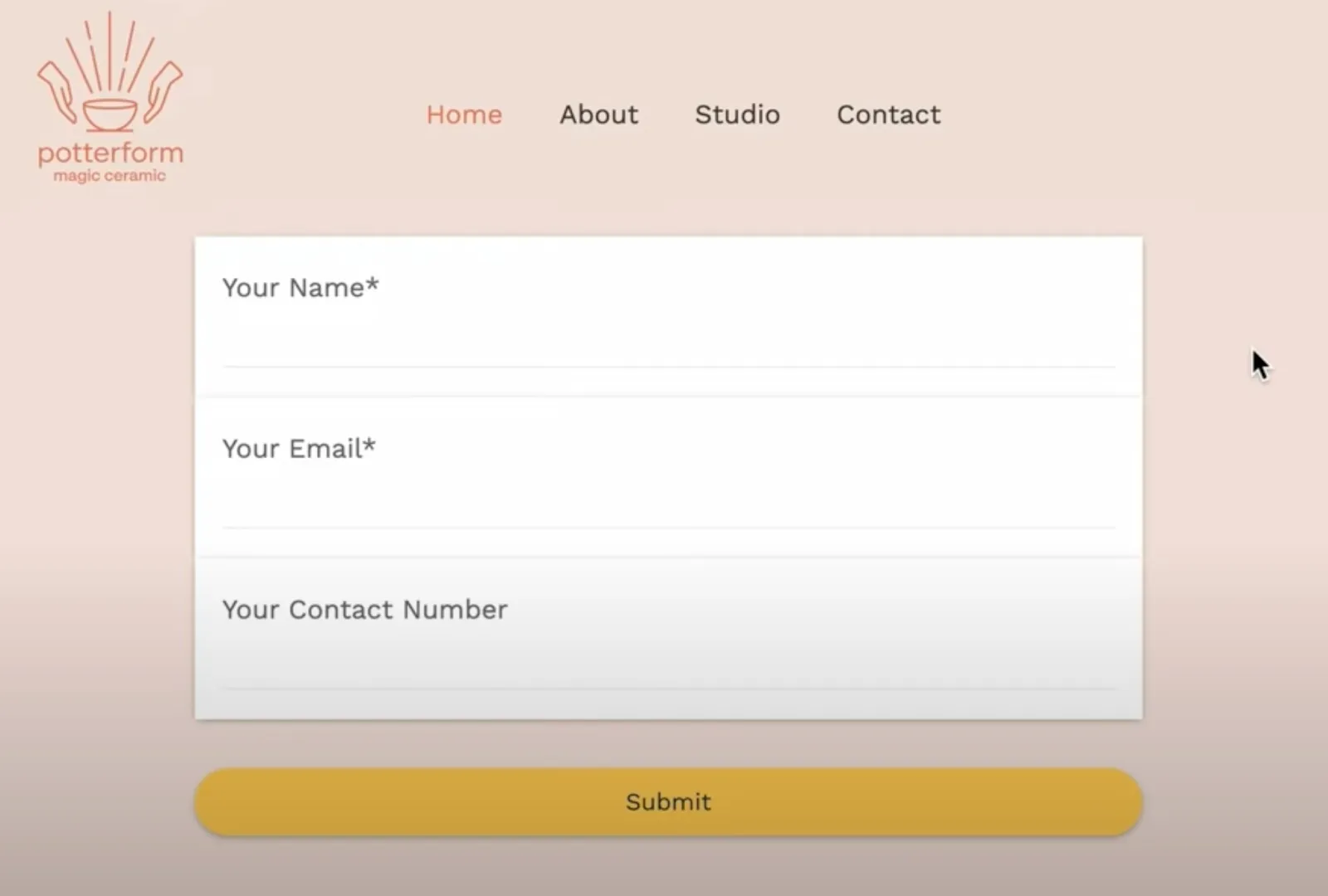Image resolution: width=1328 pixels, height=896 pixels.
Task: Click the "magic ceramic" tagline text
Action: pyautogui.click(x=110, y=176)
